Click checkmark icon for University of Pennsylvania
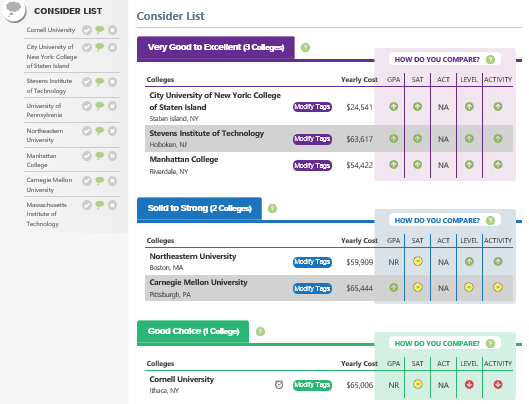The height and width of the screenshot is (404, 529). coord(87,106)
